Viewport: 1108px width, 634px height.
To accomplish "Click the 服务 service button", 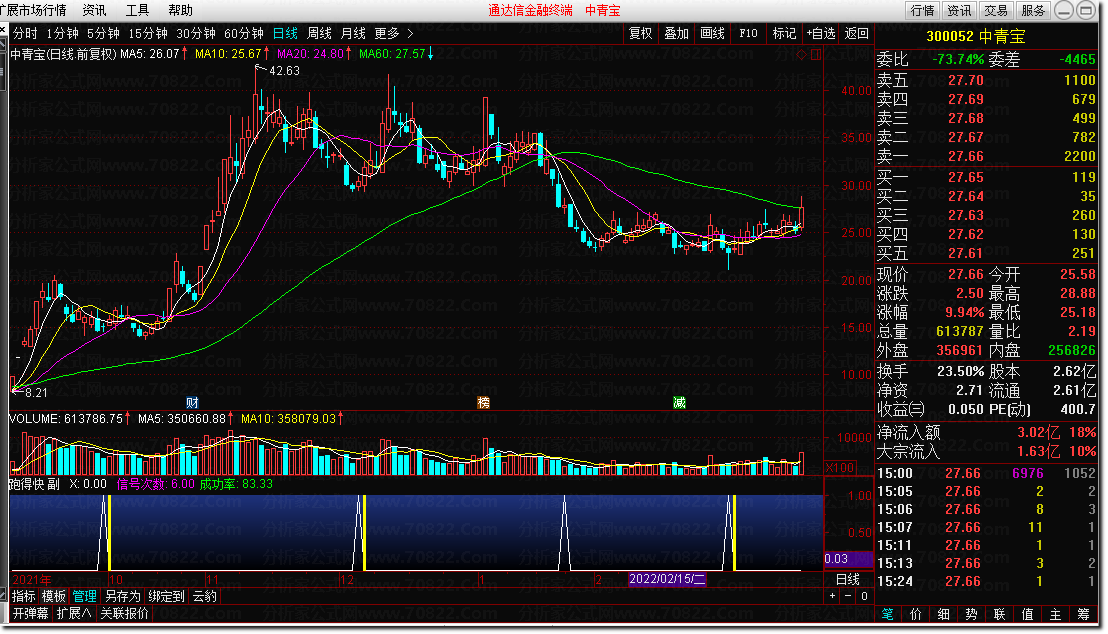I will (1032, 10).
